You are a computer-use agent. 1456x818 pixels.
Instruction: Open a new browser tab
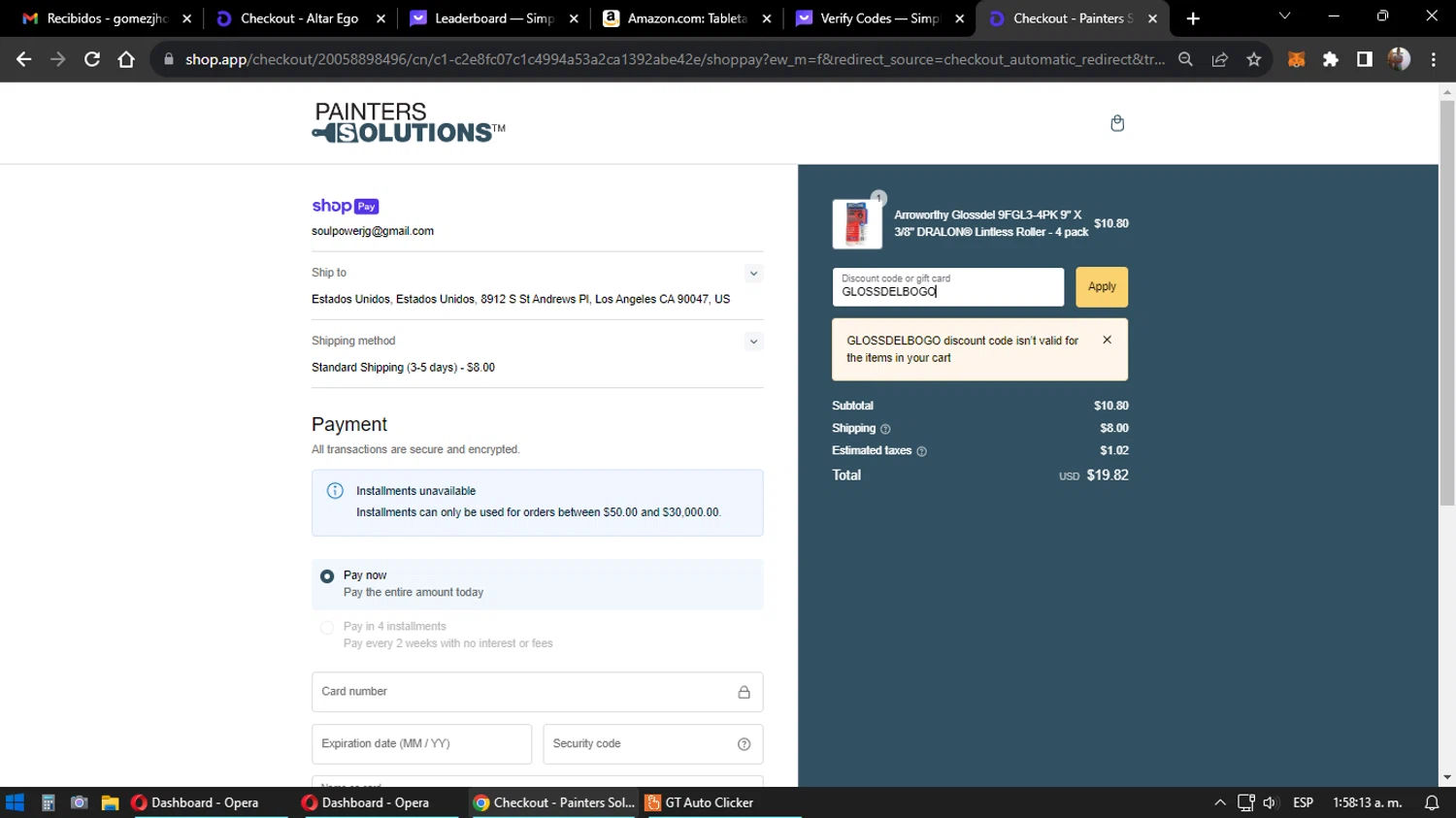point(1193,18)
